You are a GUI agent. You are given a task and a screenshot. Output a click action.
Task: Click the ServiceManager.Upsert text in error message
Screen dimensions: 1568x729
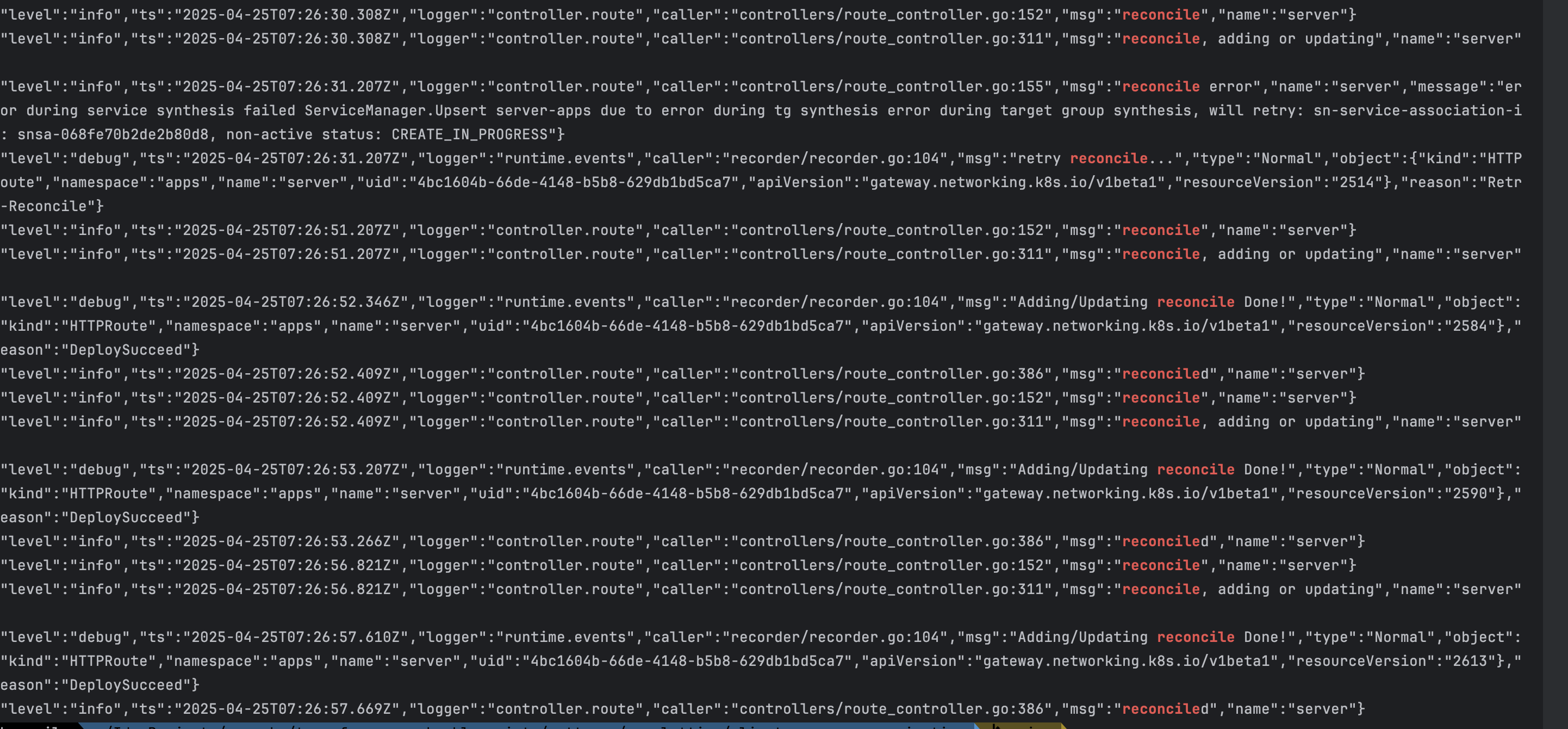click(395, 110)
